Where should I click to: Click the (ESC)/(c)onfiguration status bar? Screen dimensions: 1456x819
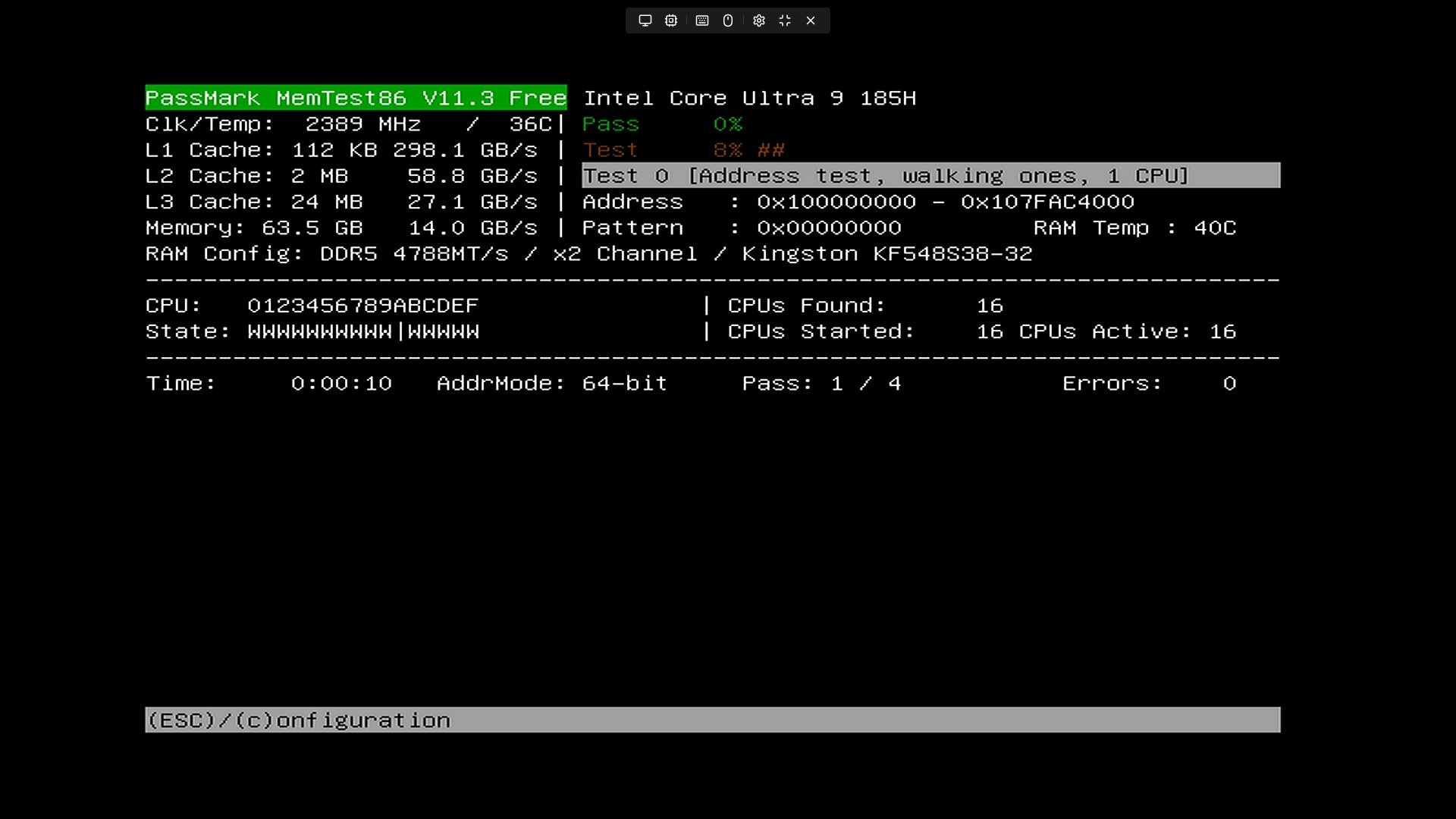[x=711, y=720]
